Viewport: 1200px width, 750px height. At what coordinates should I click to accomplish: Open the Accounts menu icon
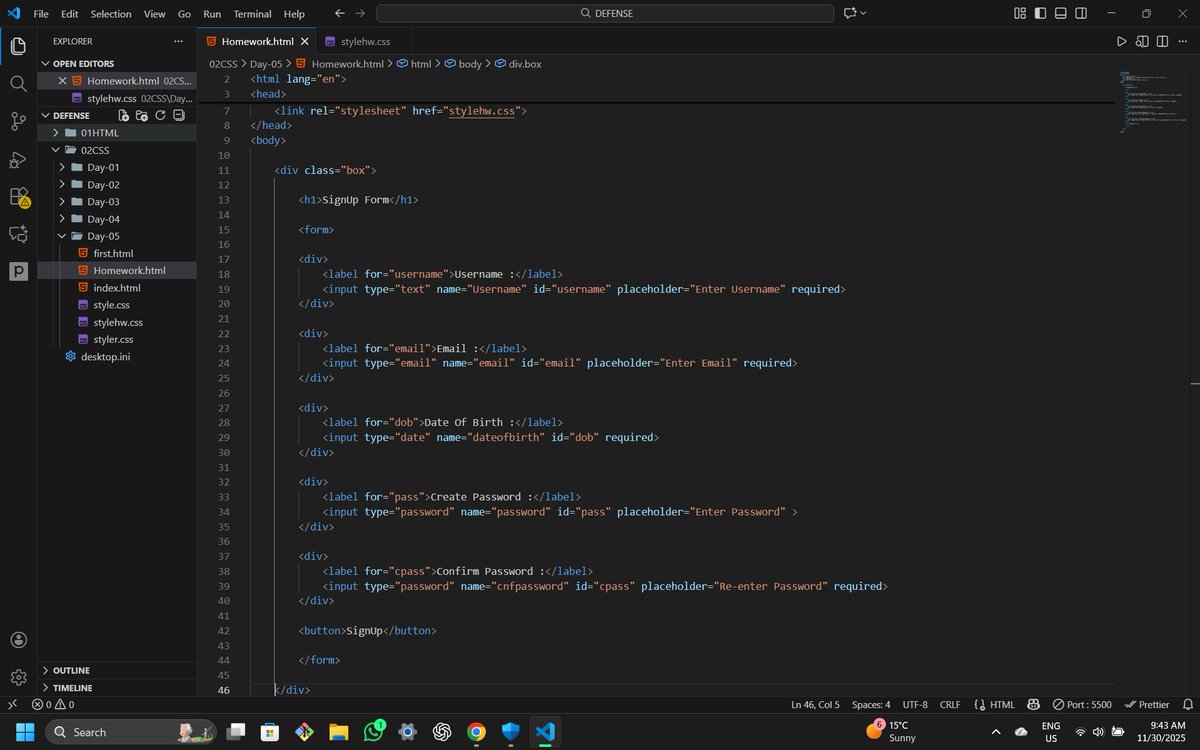[x=18, y=640]
